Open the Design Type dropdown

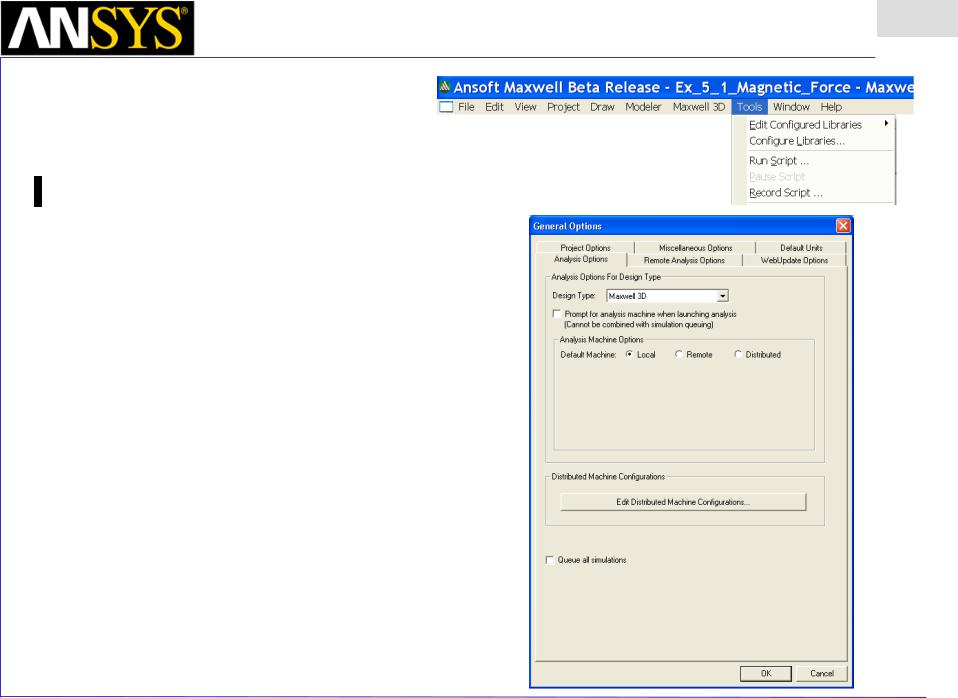click(x=723, y=296)
